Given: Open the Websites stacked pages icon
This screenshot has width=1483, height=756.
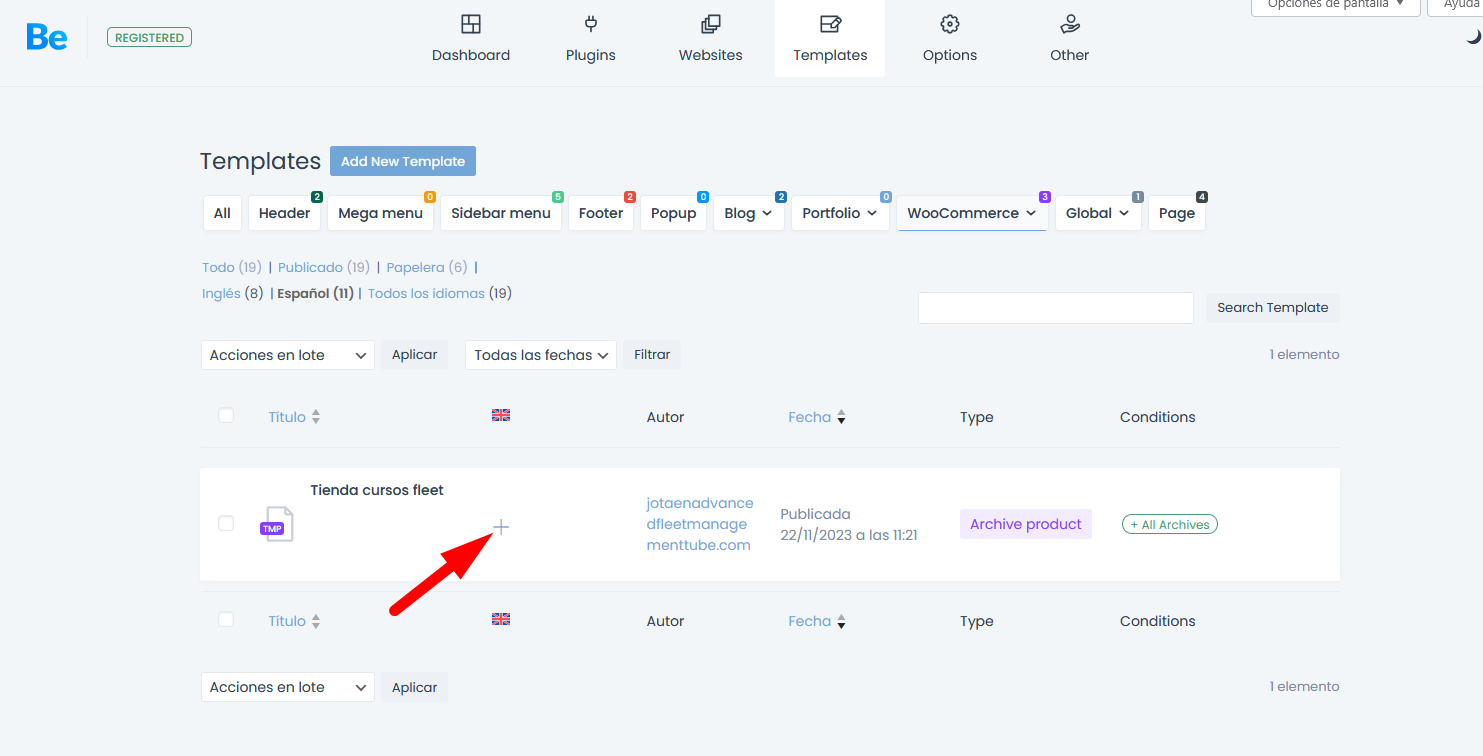Looking at the screenshot, I should point(710,24).
